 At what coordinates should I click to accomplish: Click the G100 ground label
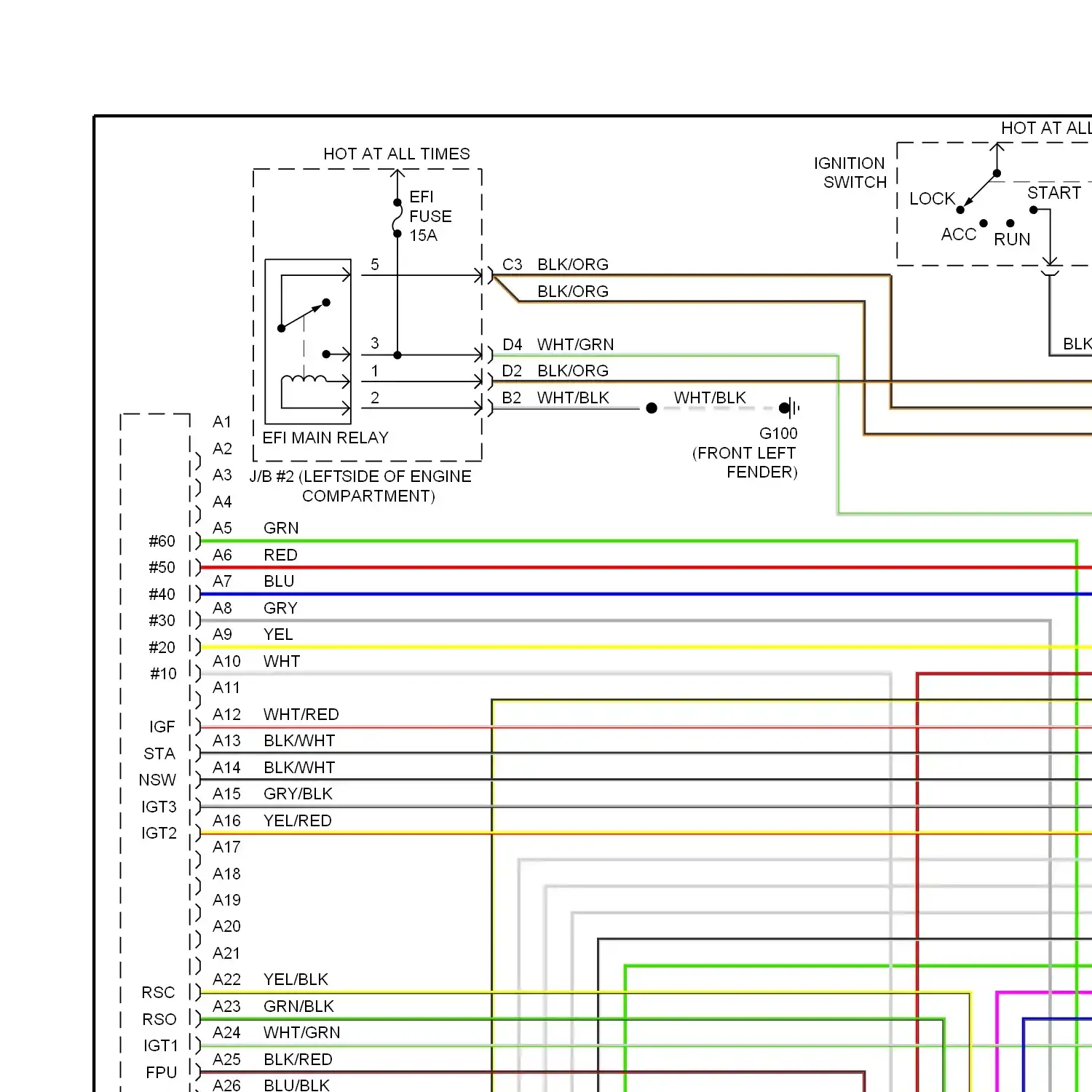tap(778, 433)
